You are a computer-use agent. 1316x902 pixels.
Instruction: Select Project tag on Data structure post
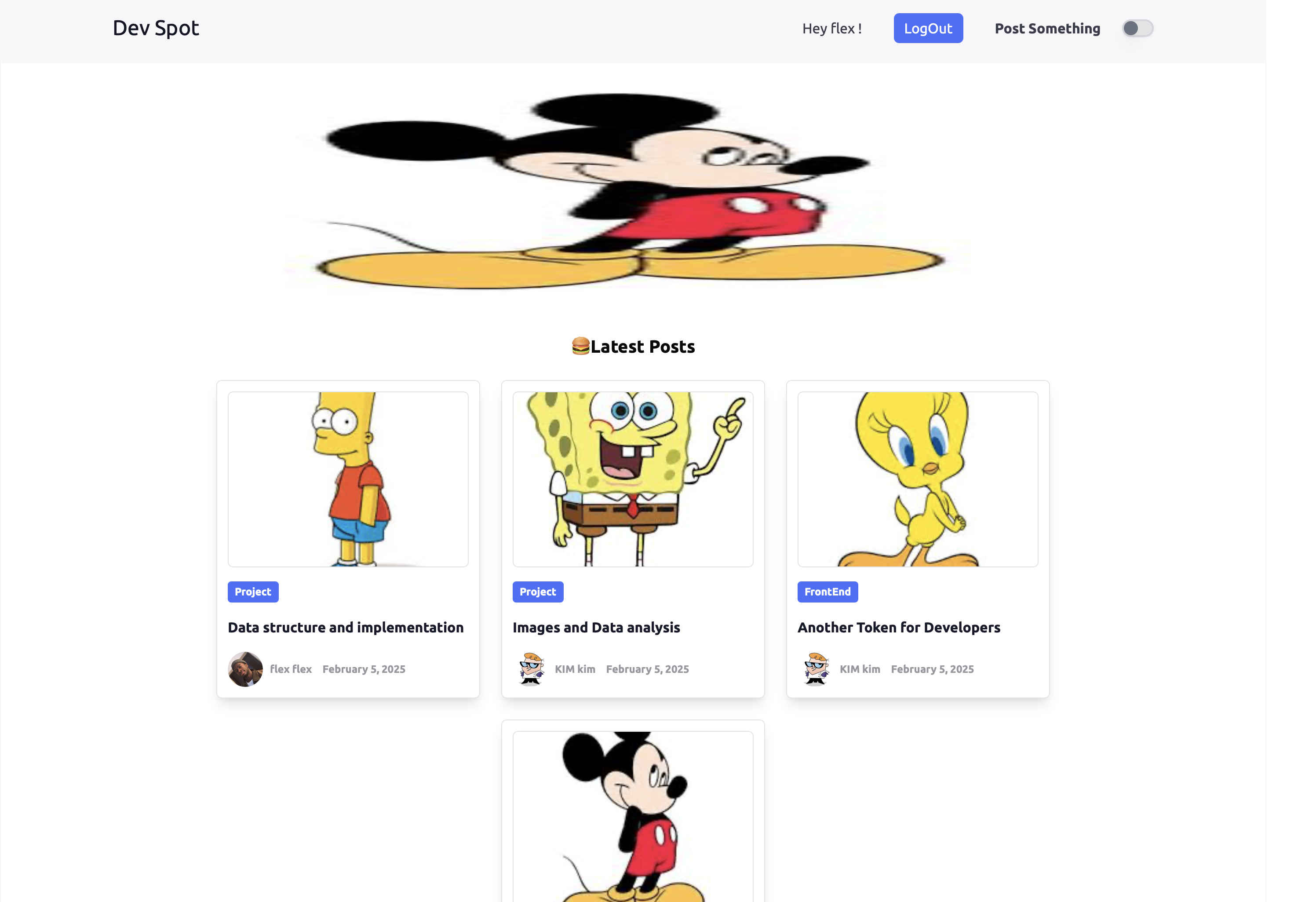[253, 592]
